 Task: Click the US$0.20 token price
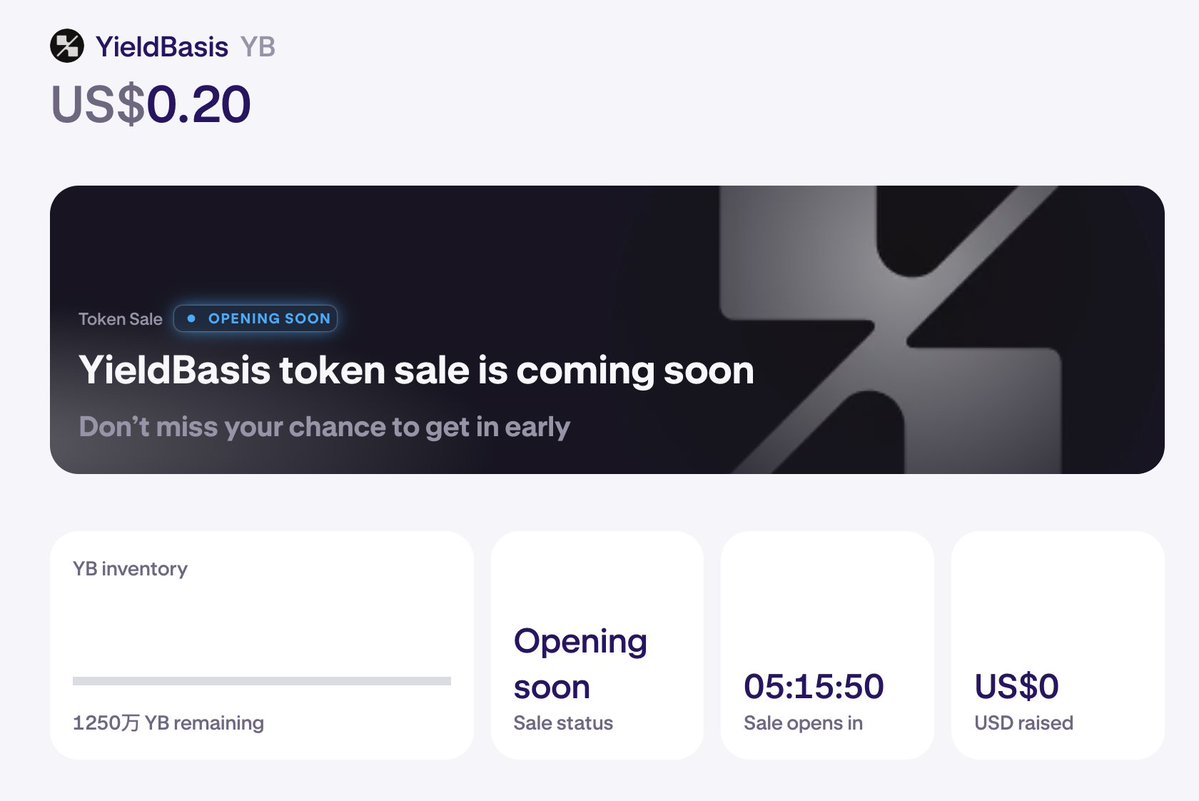tap(151, 104)
